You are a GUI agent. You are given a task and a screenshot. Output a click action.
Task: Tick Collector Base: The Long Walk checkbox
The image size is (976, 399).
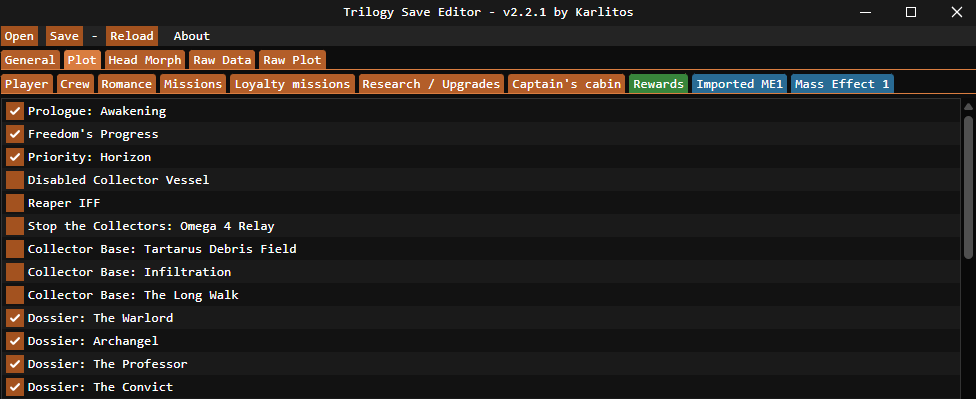click(15, 295)
